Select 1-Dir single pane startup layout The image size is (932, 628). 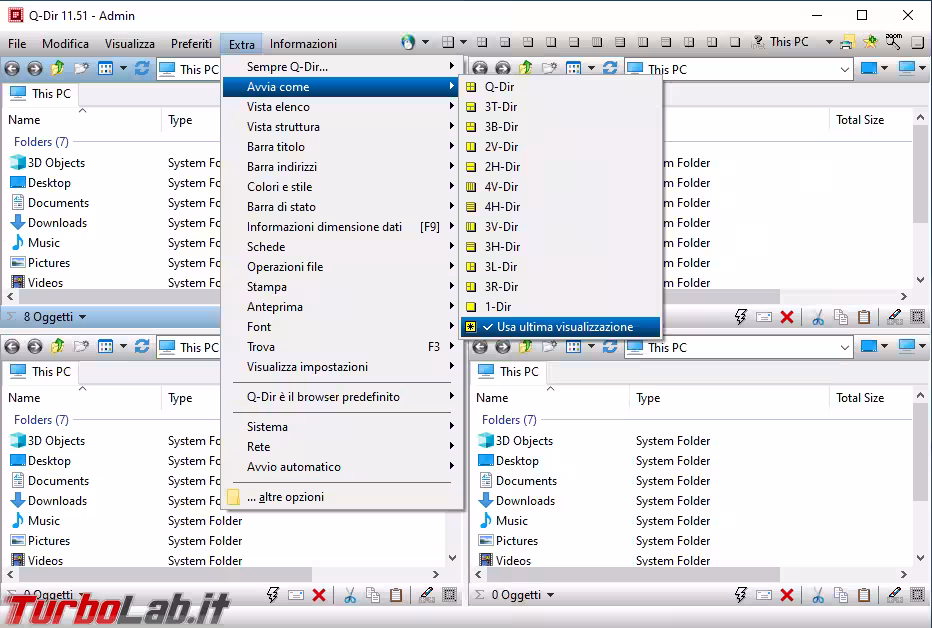(498, 307)
